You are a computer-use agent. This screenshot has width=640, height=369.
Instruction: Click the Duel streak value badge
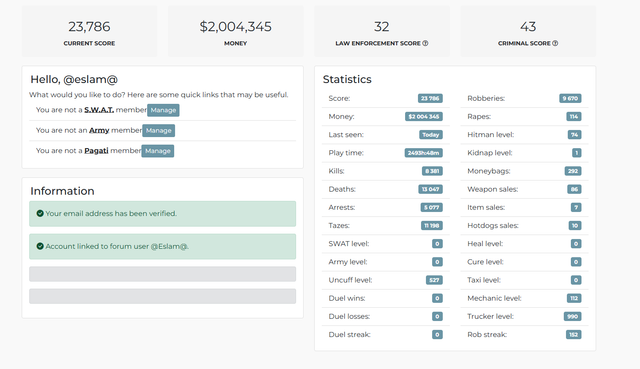pyautogui.click(x=437, y=335)
